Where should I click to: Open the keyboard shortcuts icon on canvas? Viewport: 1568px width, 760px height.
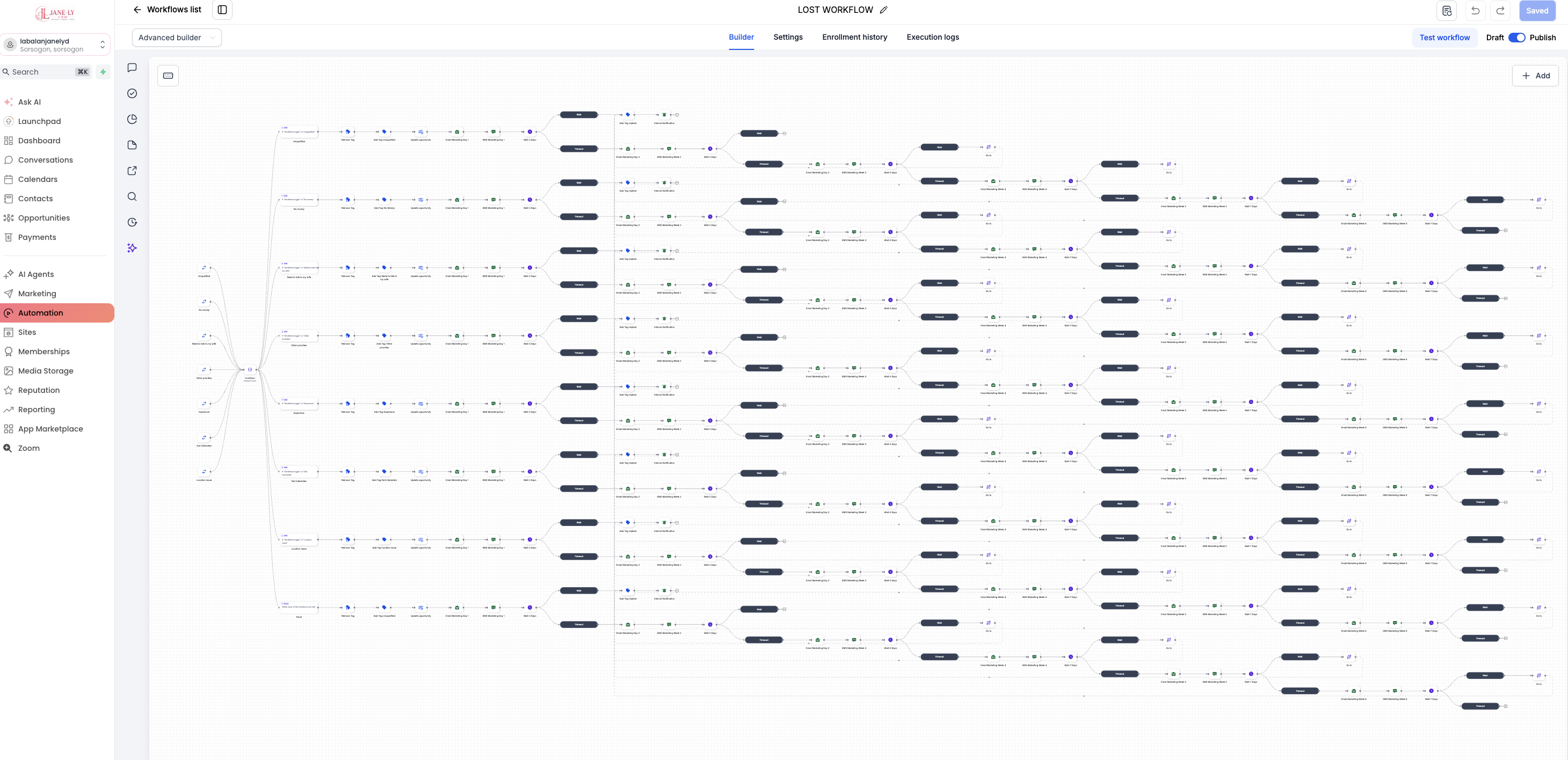coord(168,76)
